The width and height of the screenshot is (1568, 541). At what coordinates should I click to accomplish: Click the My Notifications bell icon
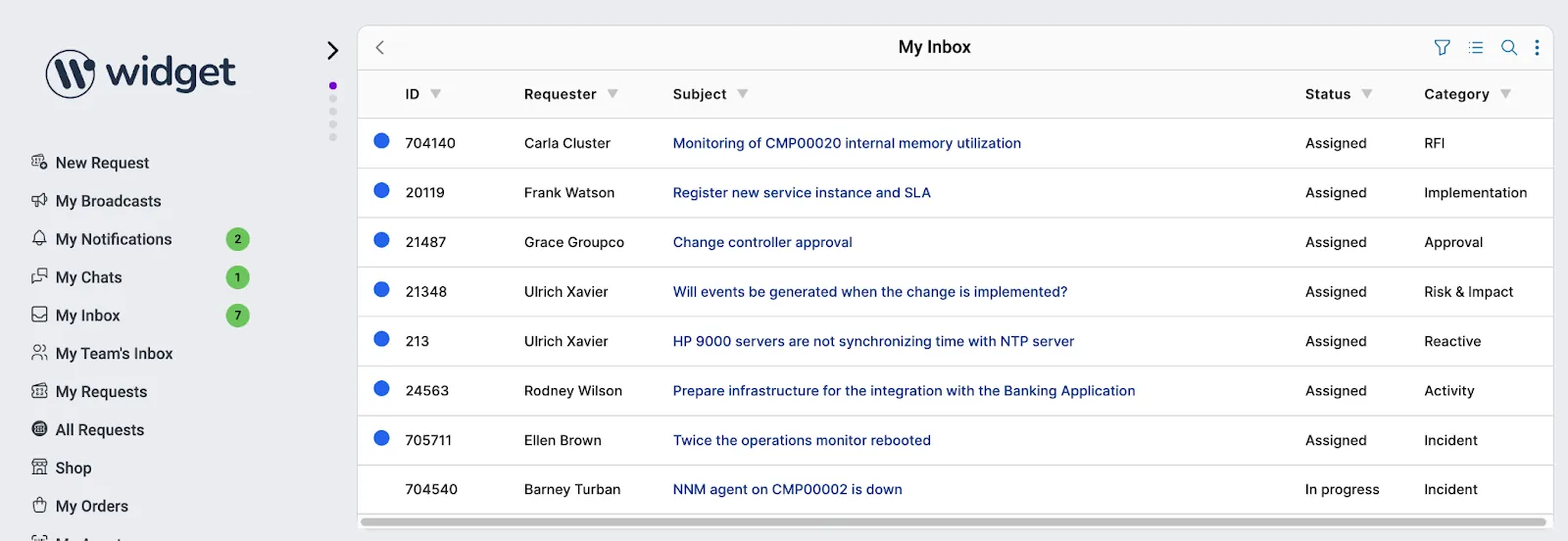[x=39, y=238]
